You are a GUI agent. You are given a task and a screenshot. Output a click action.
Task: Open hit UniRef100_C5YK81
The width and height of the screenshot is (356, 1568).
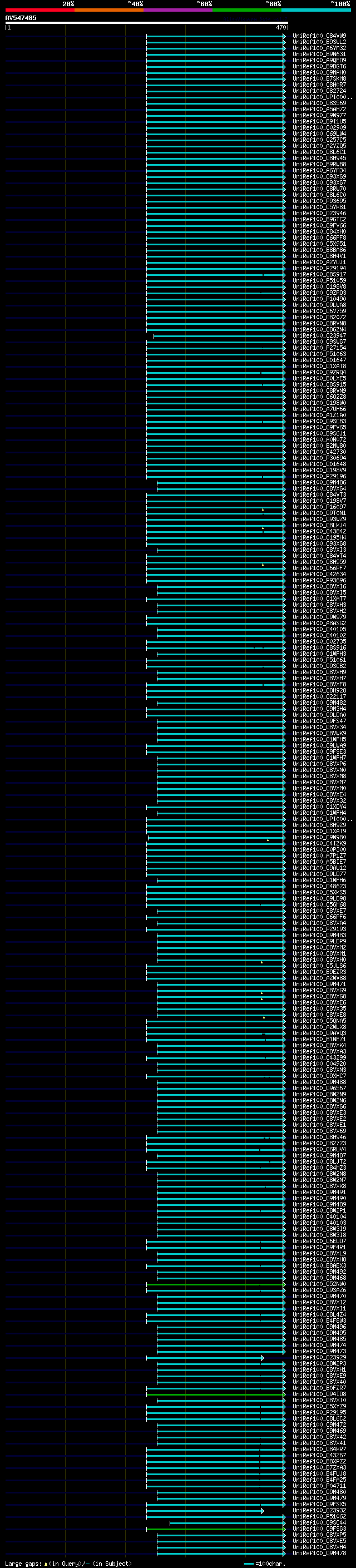pyautogui.click(x=319, y=207)
